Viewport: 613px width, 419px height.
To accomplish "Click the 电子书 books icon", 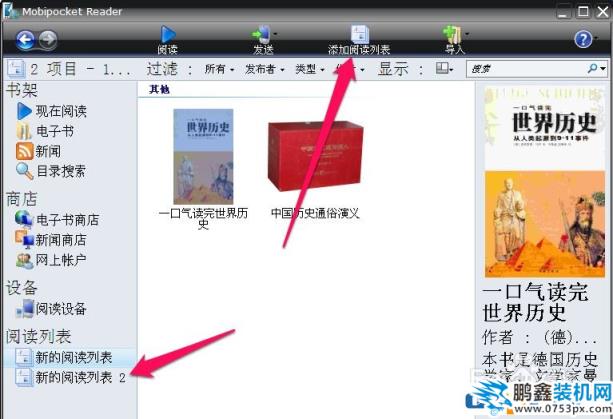I will click(x=24, y=131).
